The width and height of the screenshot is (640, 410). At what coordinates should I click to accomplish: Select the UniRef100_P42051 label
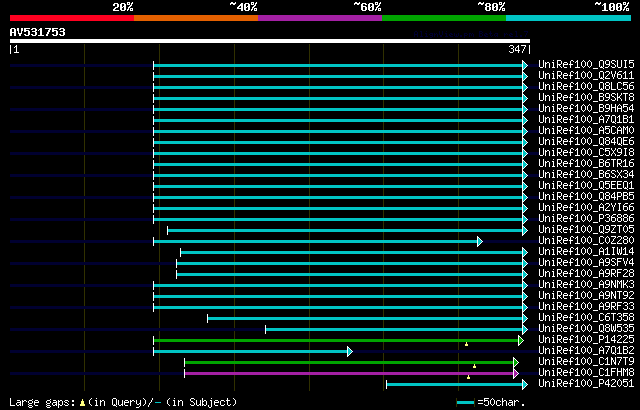[586, 384]
